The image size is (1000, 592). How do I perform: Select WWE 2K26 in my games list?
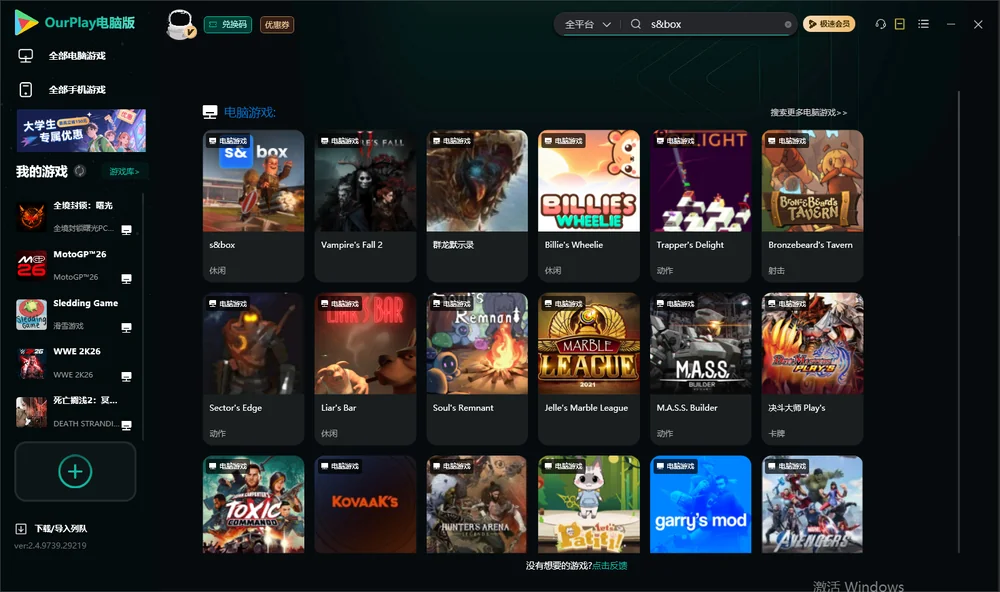(75, 363)
